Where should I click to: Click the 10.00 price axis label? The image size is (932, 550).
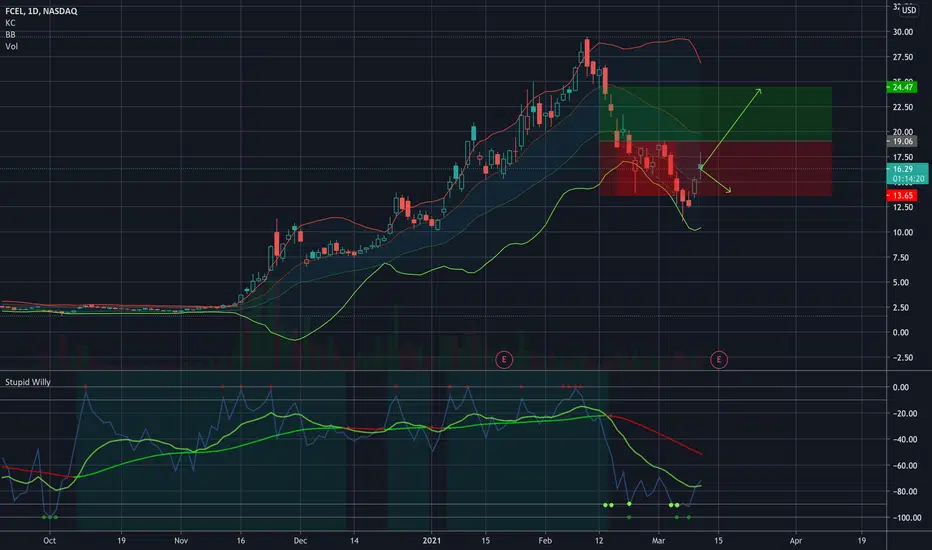coord(903,232)
